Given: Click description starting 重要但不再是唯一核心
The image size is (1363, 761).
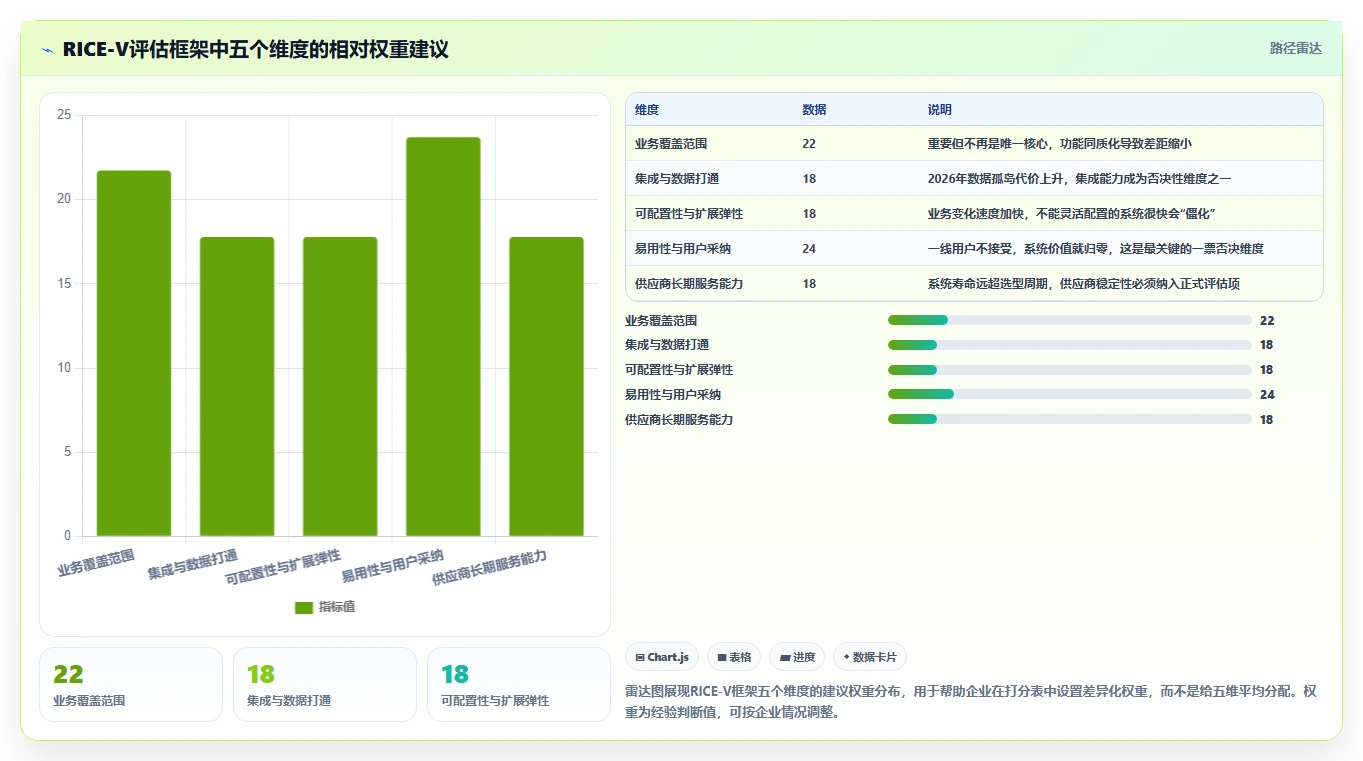Looking at the screenshot, I should point(1059,144).
